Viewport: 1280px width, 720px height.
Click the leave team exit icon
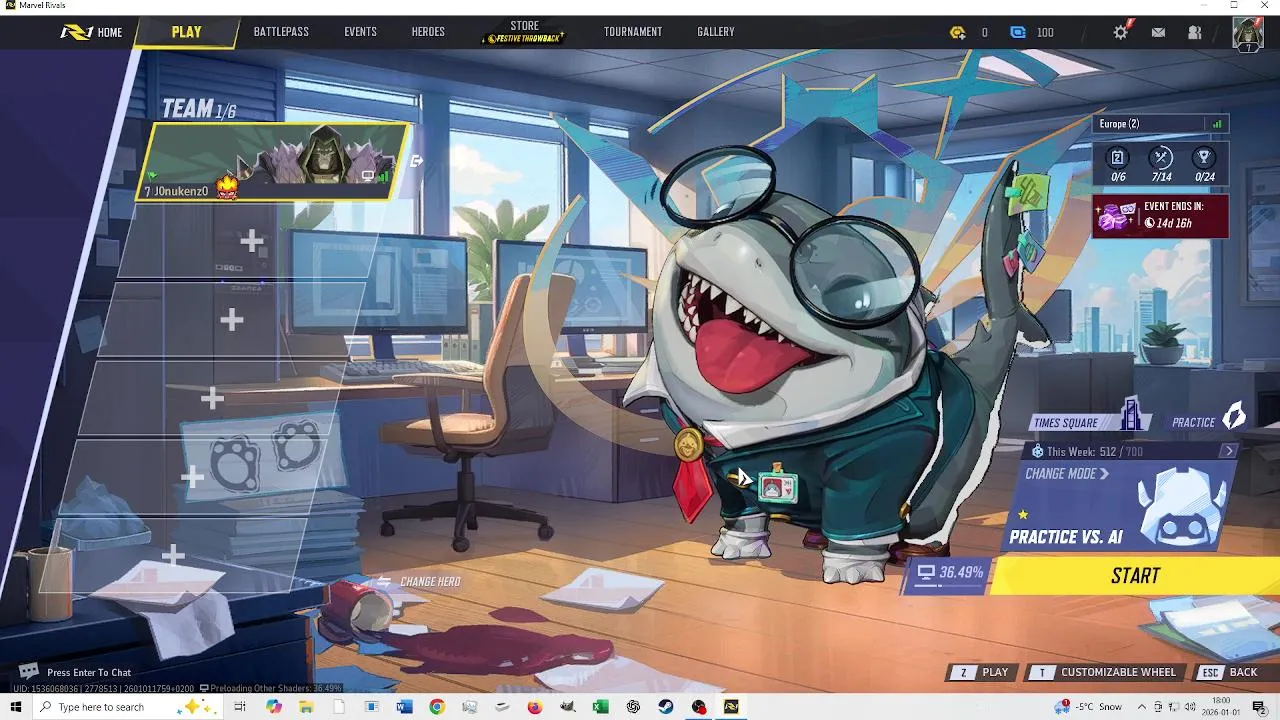(x=417, y=160)
